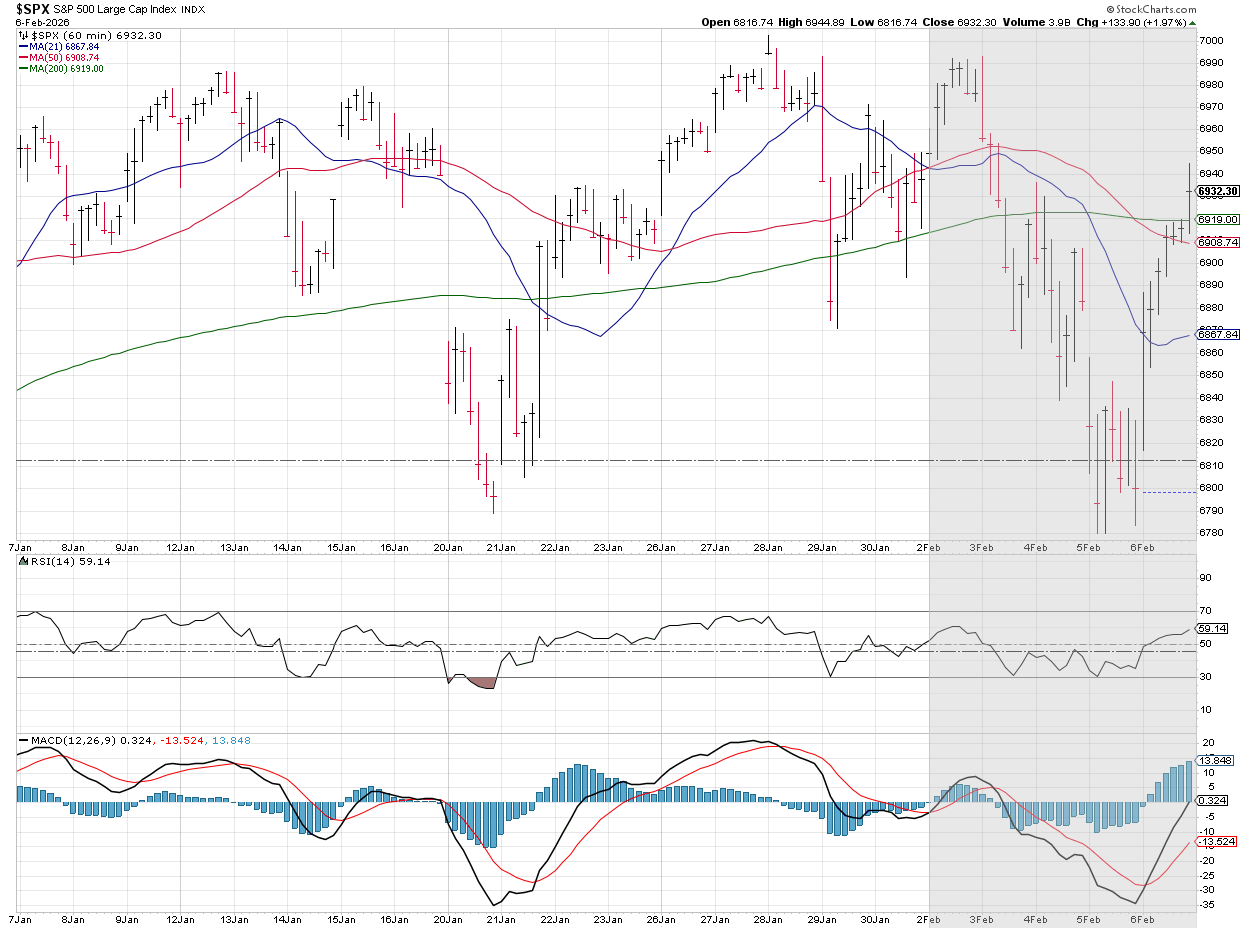Click the red -13.524 MACD signal tag
1240x928 pixels.
coord(1217,841)
